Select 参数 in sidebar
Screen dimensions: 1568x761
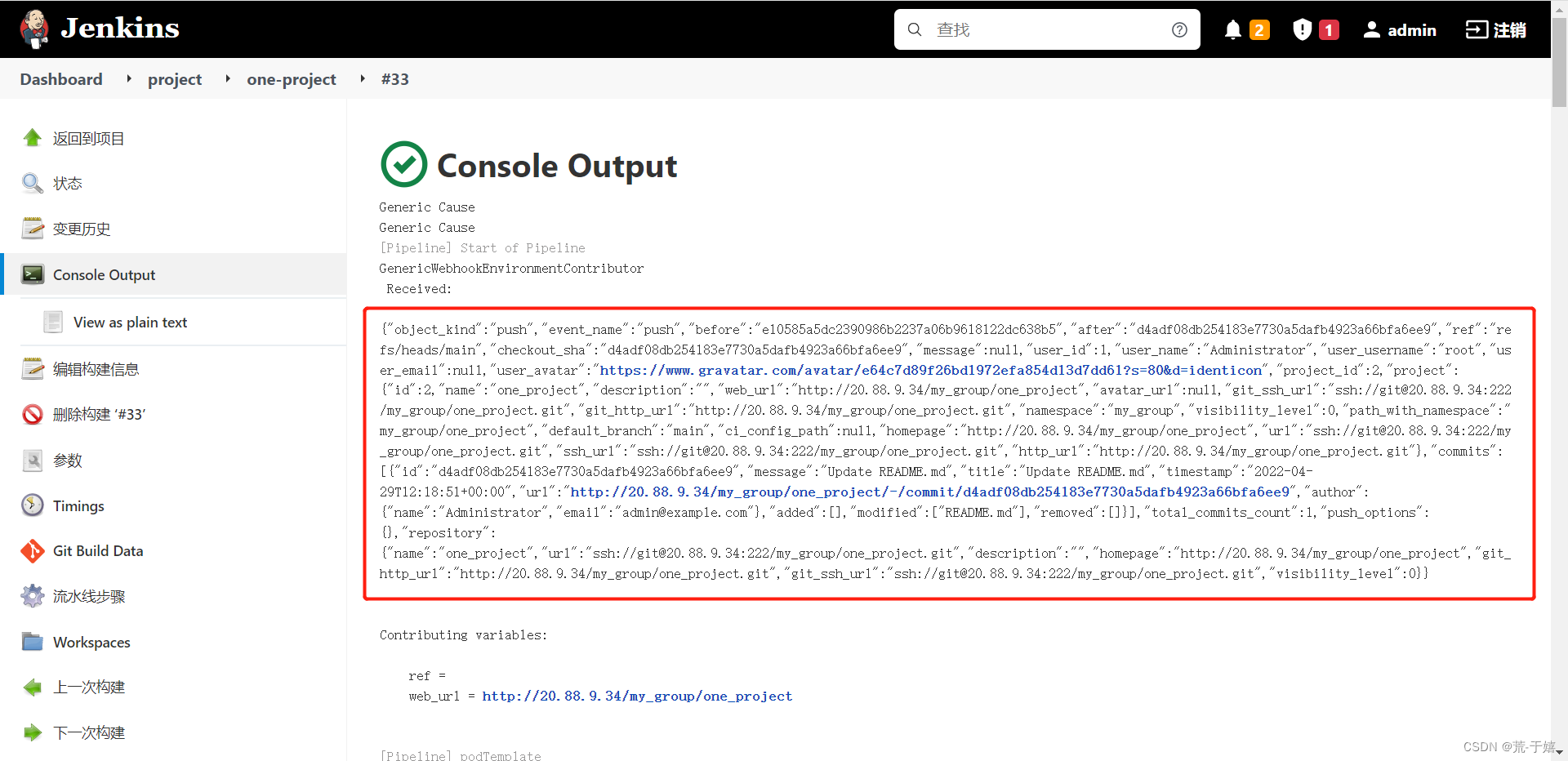coord(68,461)
